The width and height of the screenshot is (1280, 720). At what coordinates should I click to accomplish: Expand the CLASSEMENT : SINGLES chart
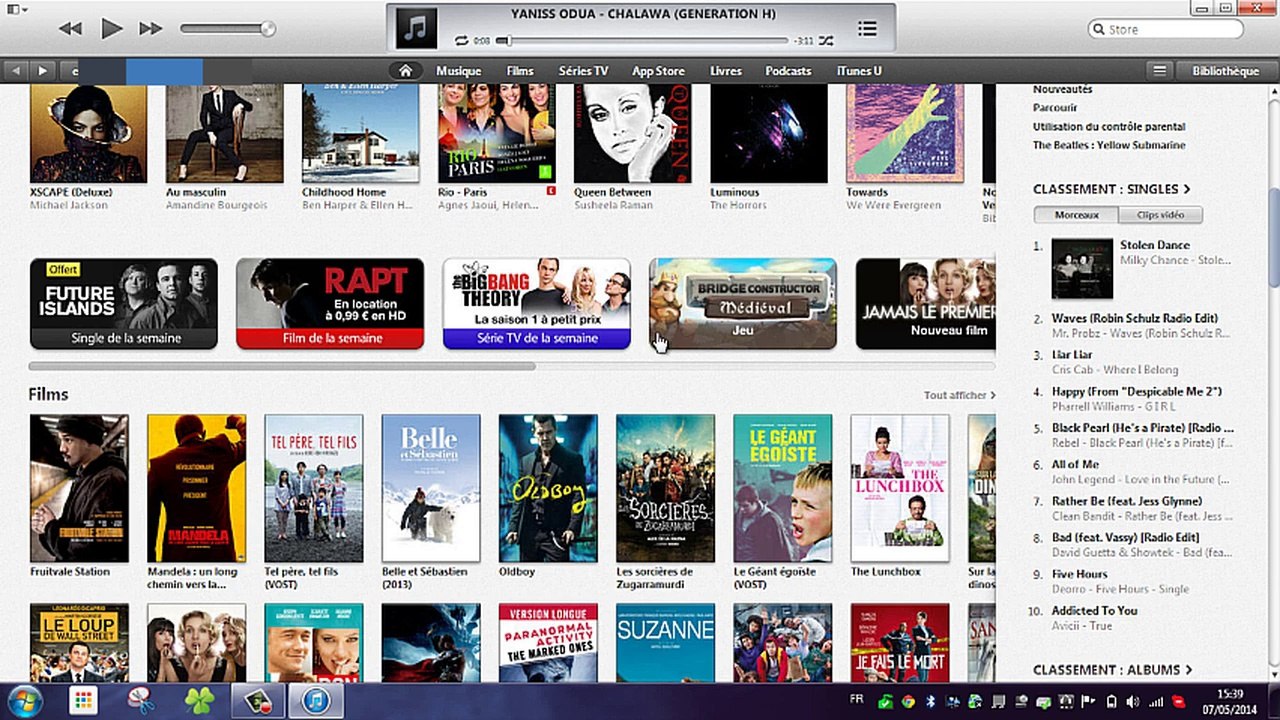click(x=1111, y=189)
